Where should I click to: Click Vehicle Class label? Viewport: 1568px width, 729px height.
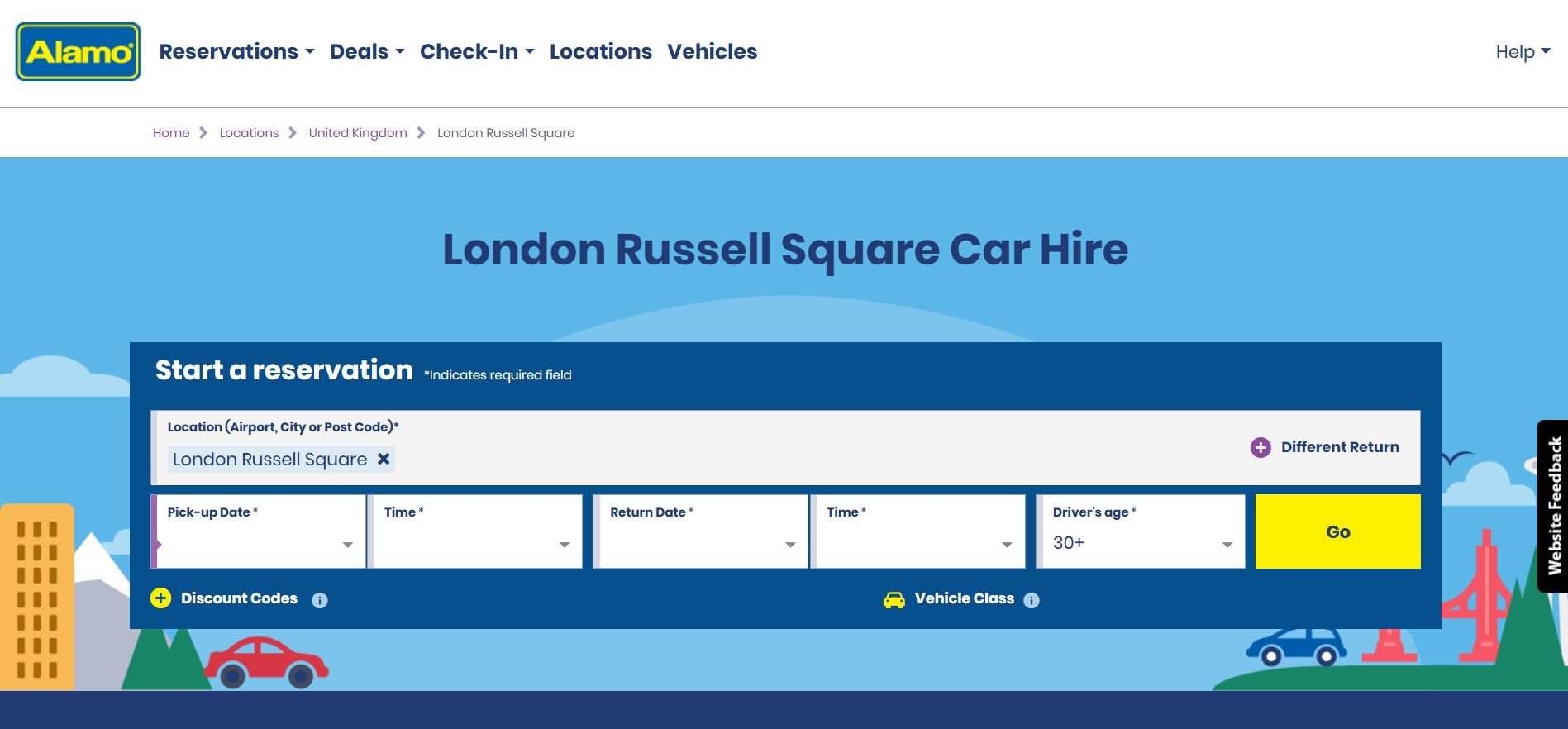tap(965, 598)
